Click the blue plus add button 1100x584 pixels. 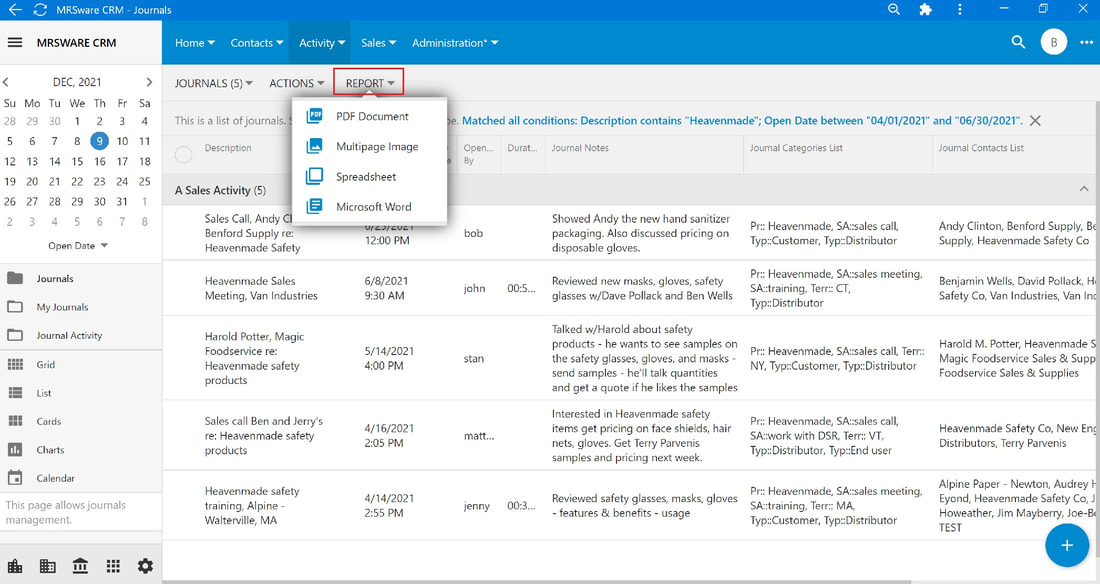[x=1066, y=545]
